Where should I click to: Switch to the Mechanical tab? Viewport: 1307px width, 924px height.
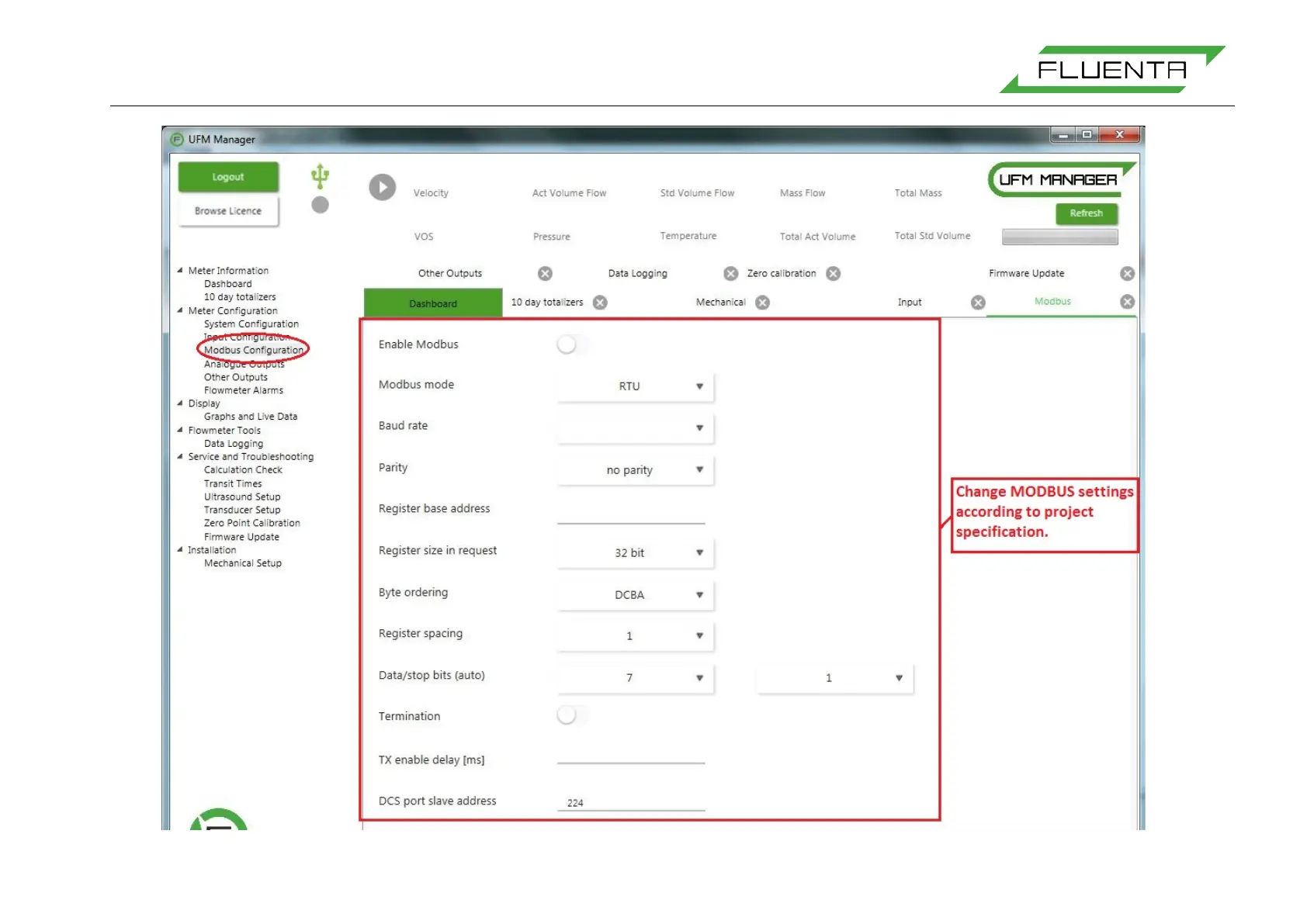[x=720, y=303]
